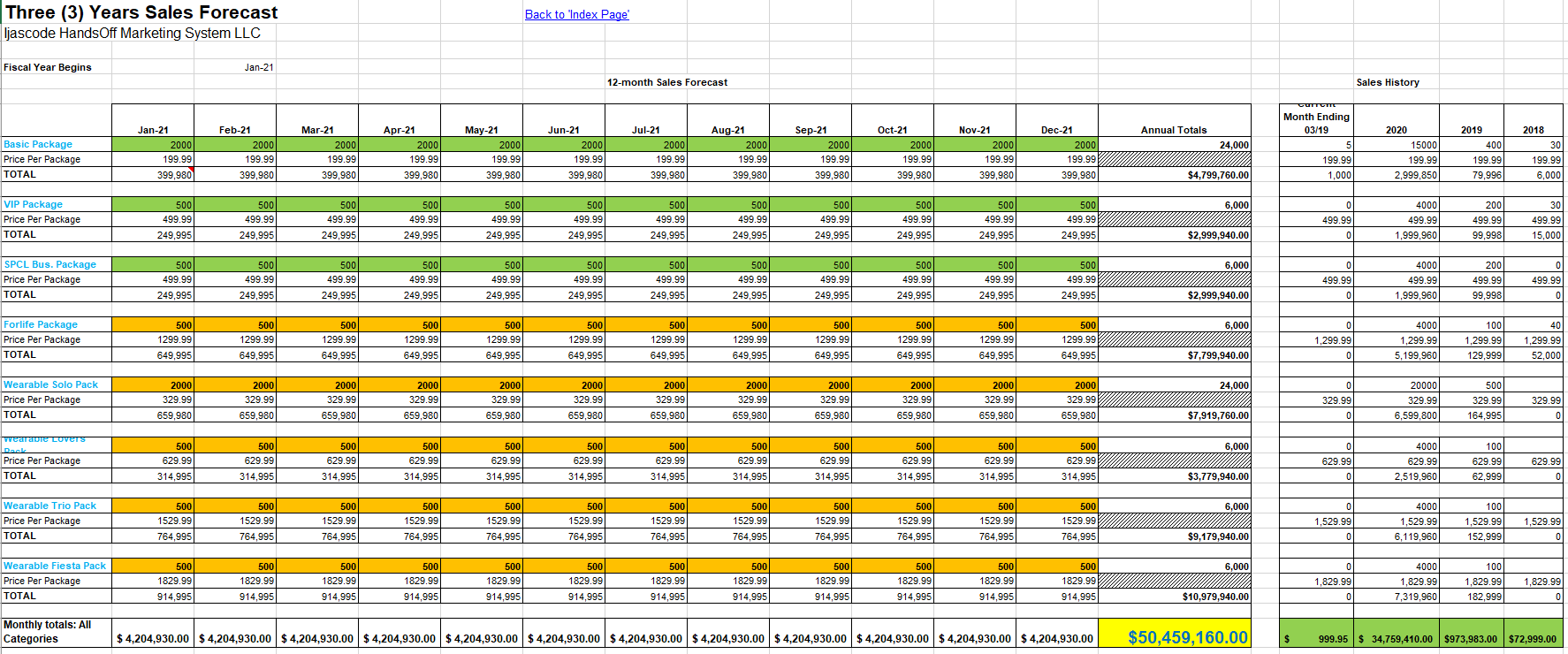
Task: Click the SPCL Bus. Package label
Action: (x=49, y=264)
